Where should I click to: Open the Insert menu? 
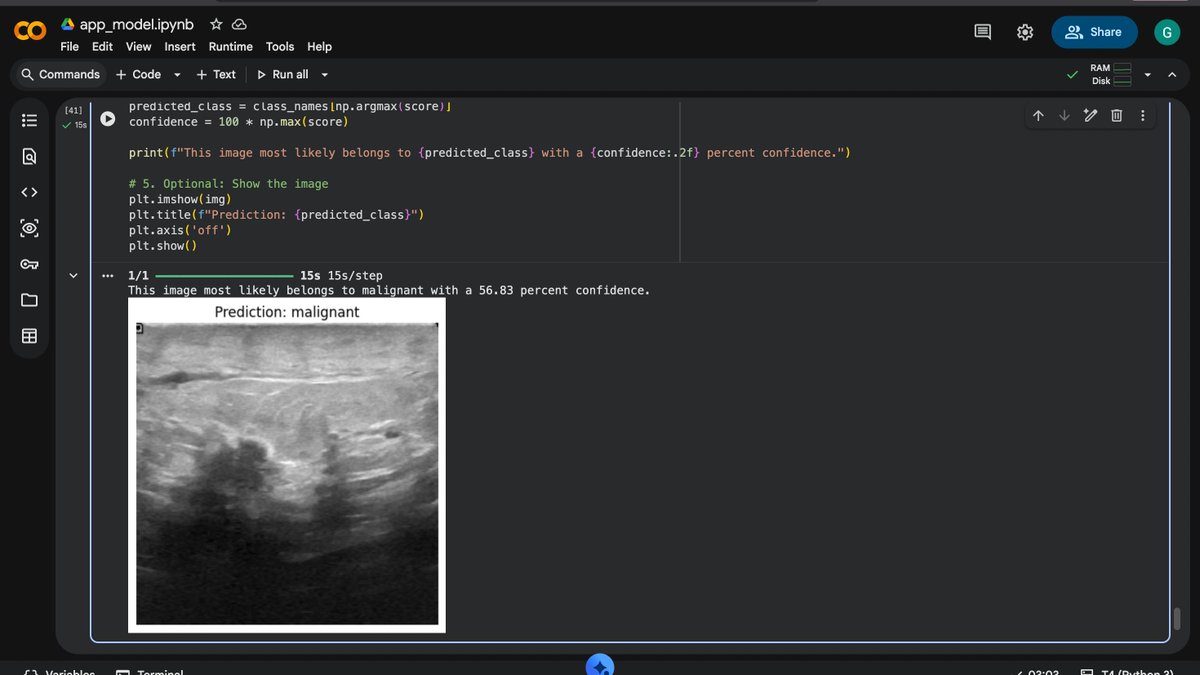click(180, 47)
